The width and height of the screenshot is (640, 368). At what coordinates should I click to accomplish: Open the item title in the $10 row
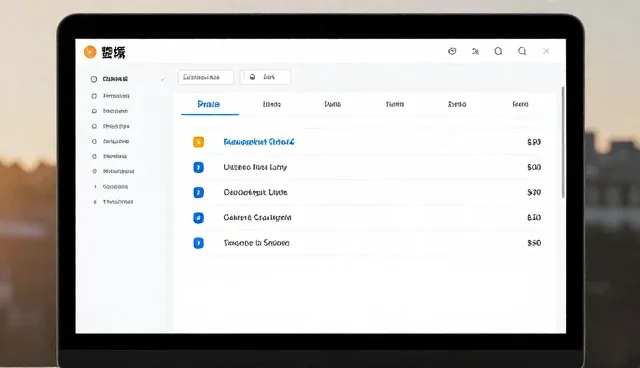tap(257, 218)
